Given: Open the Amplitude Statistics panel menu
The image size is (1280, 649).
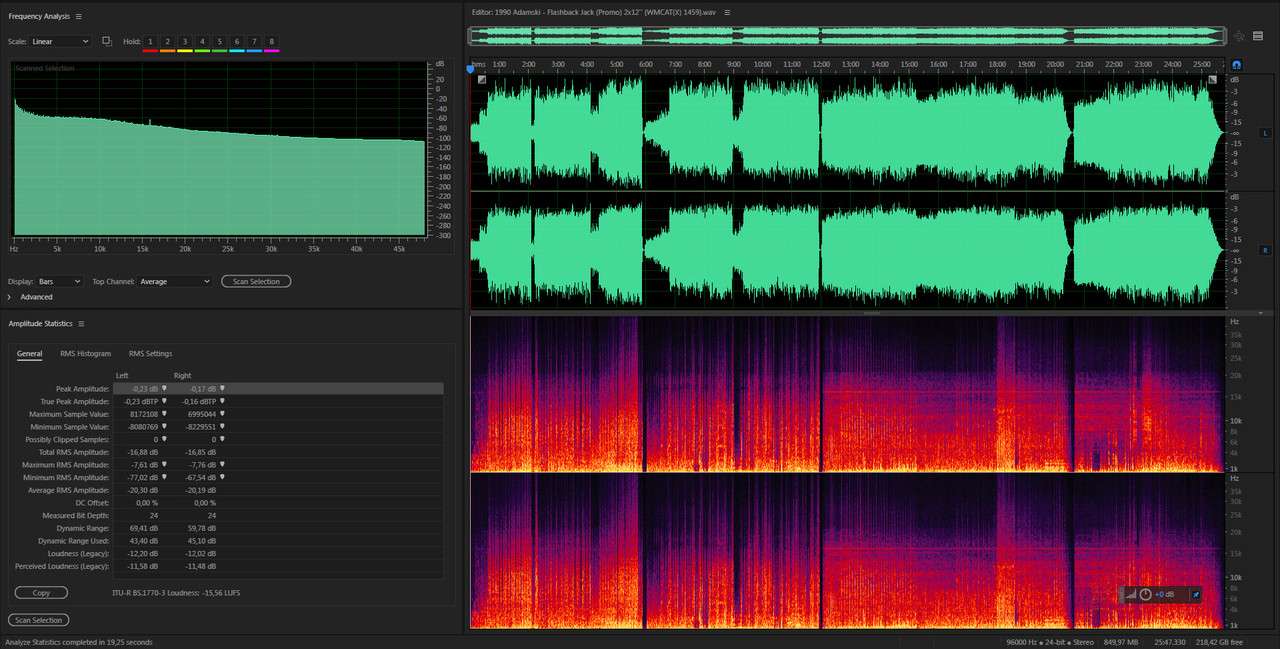Looking at the screenshot, I should [x=81, y=324].
